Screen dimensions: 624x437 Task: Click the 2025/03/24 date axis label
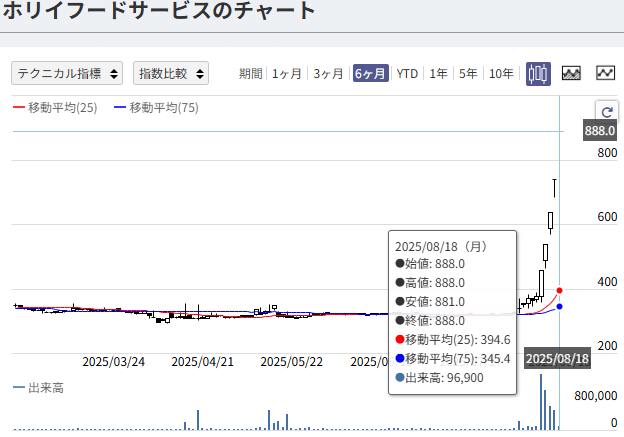(x=113, y=362)
